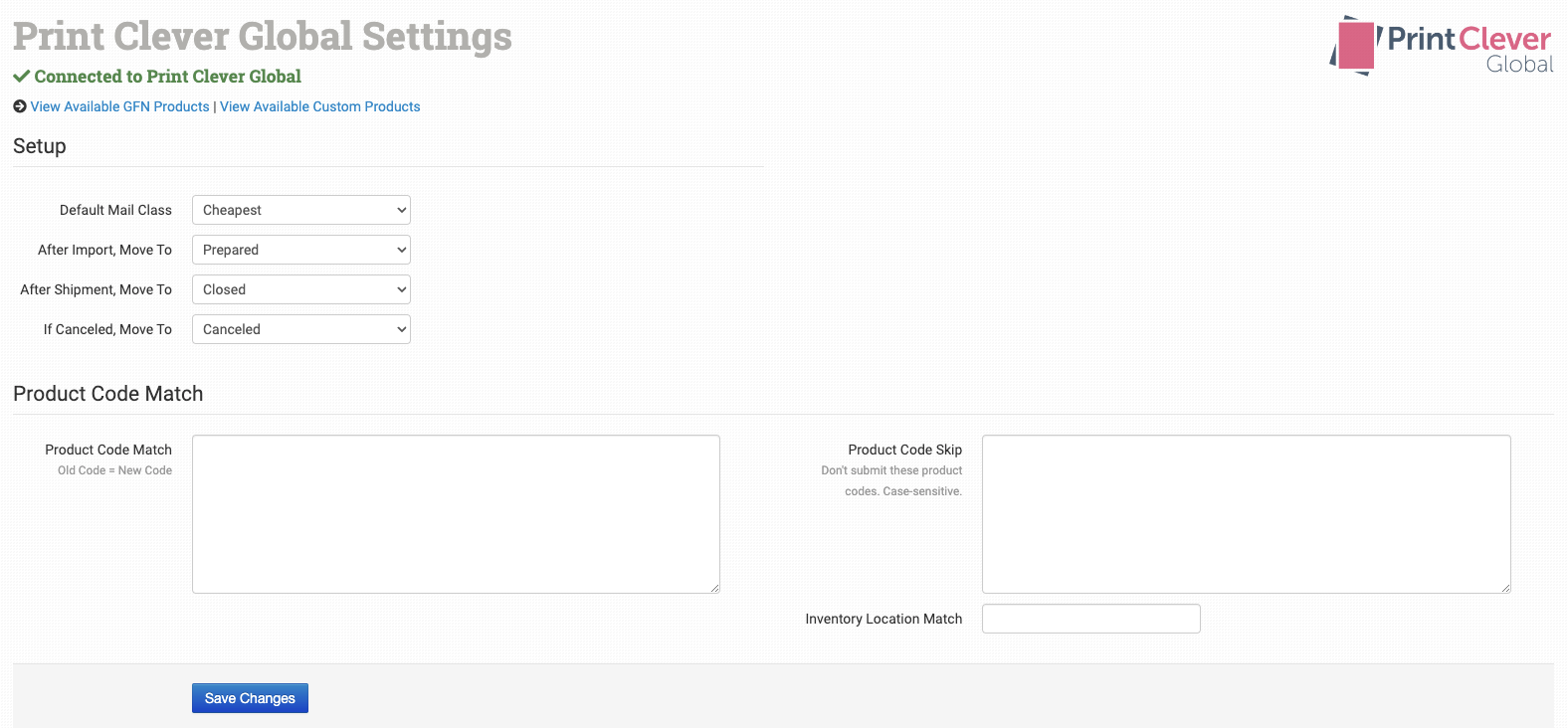Click the green connected checkmark icon

point(21,77)
